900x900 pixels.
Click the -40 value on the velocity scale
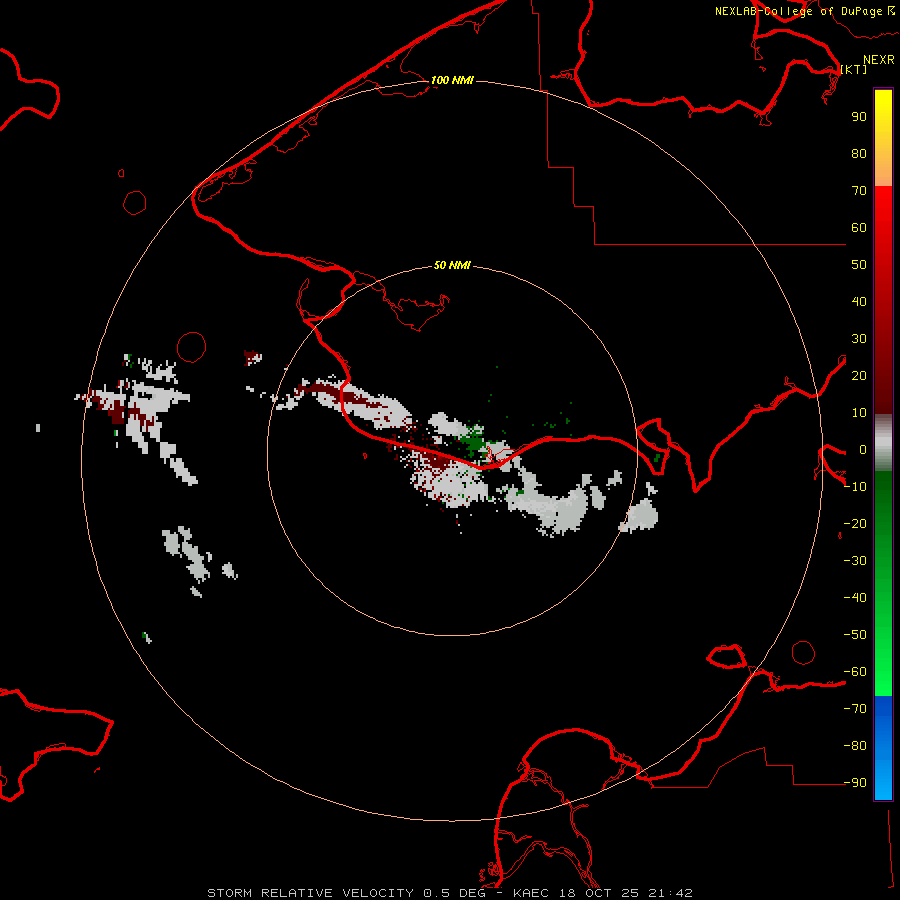point(855,598)
